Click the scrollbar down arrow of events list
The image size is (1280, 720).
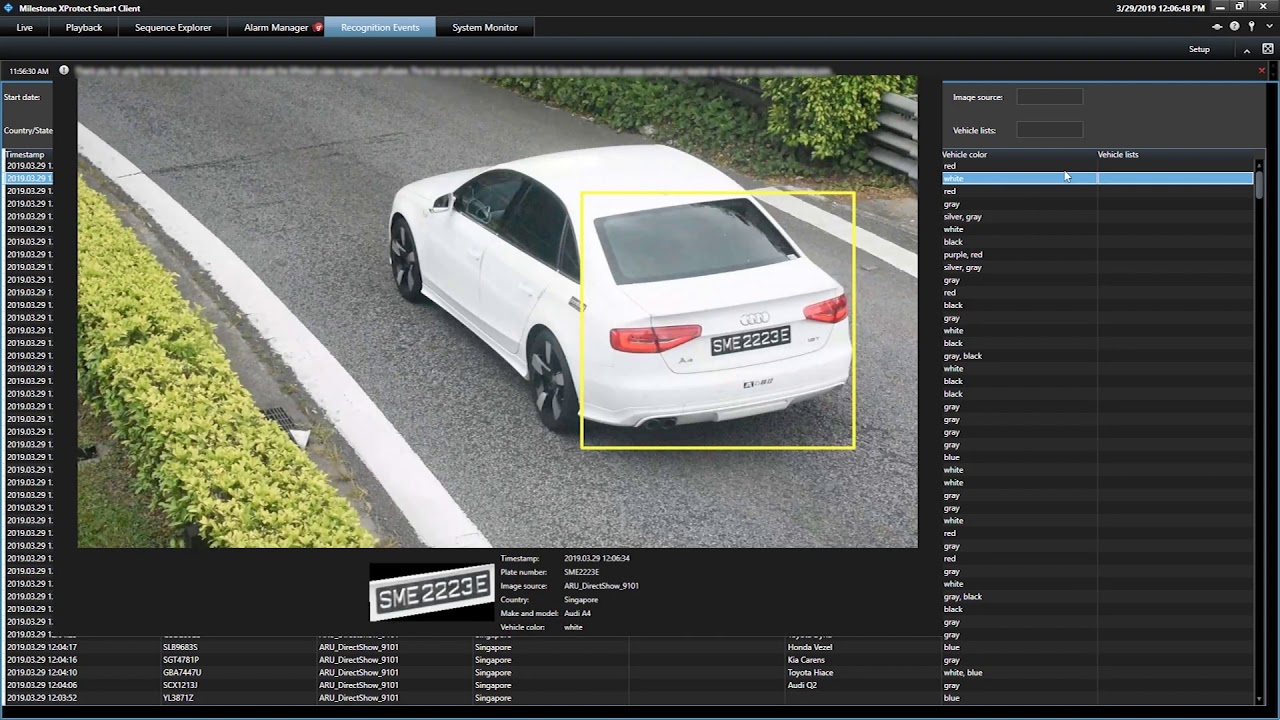click(x=1260, y=700)
